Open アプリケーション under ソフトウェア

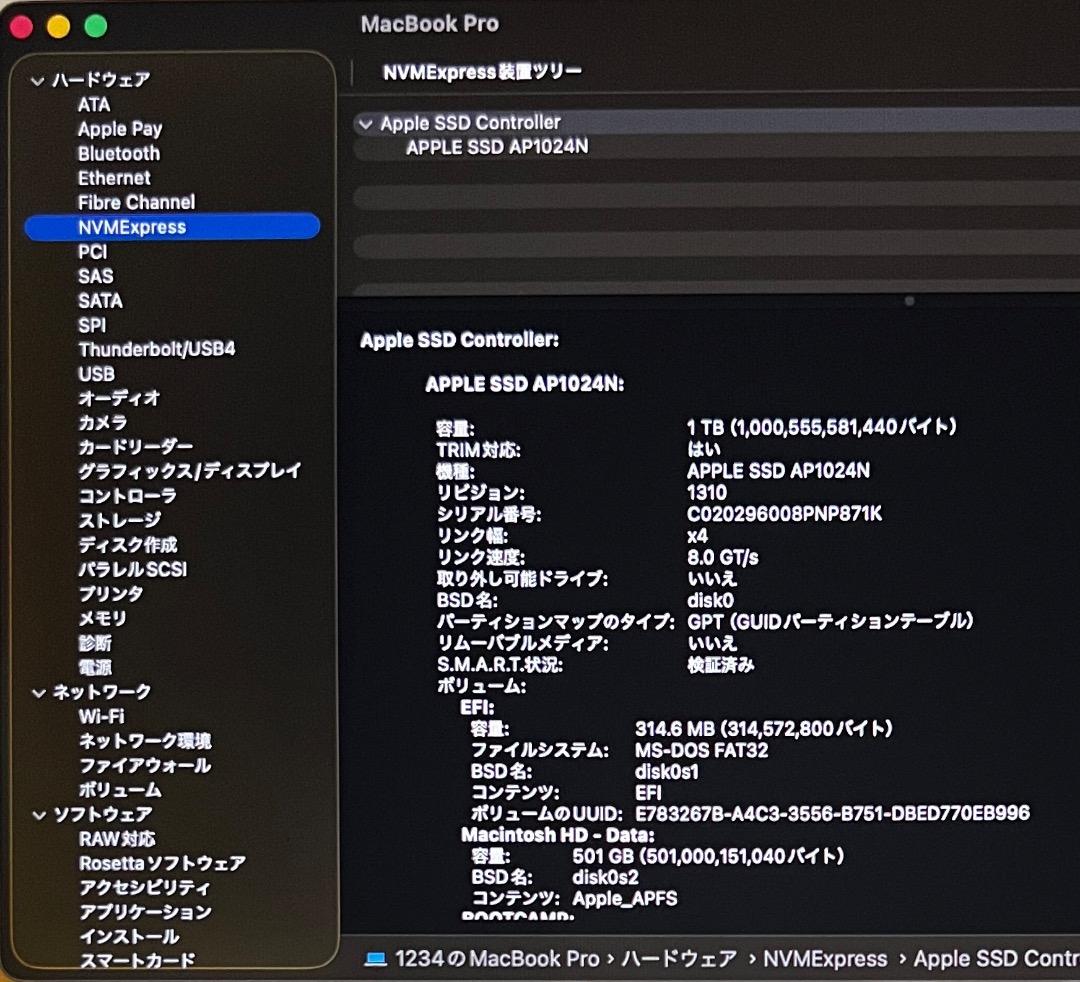pos(144,912)
